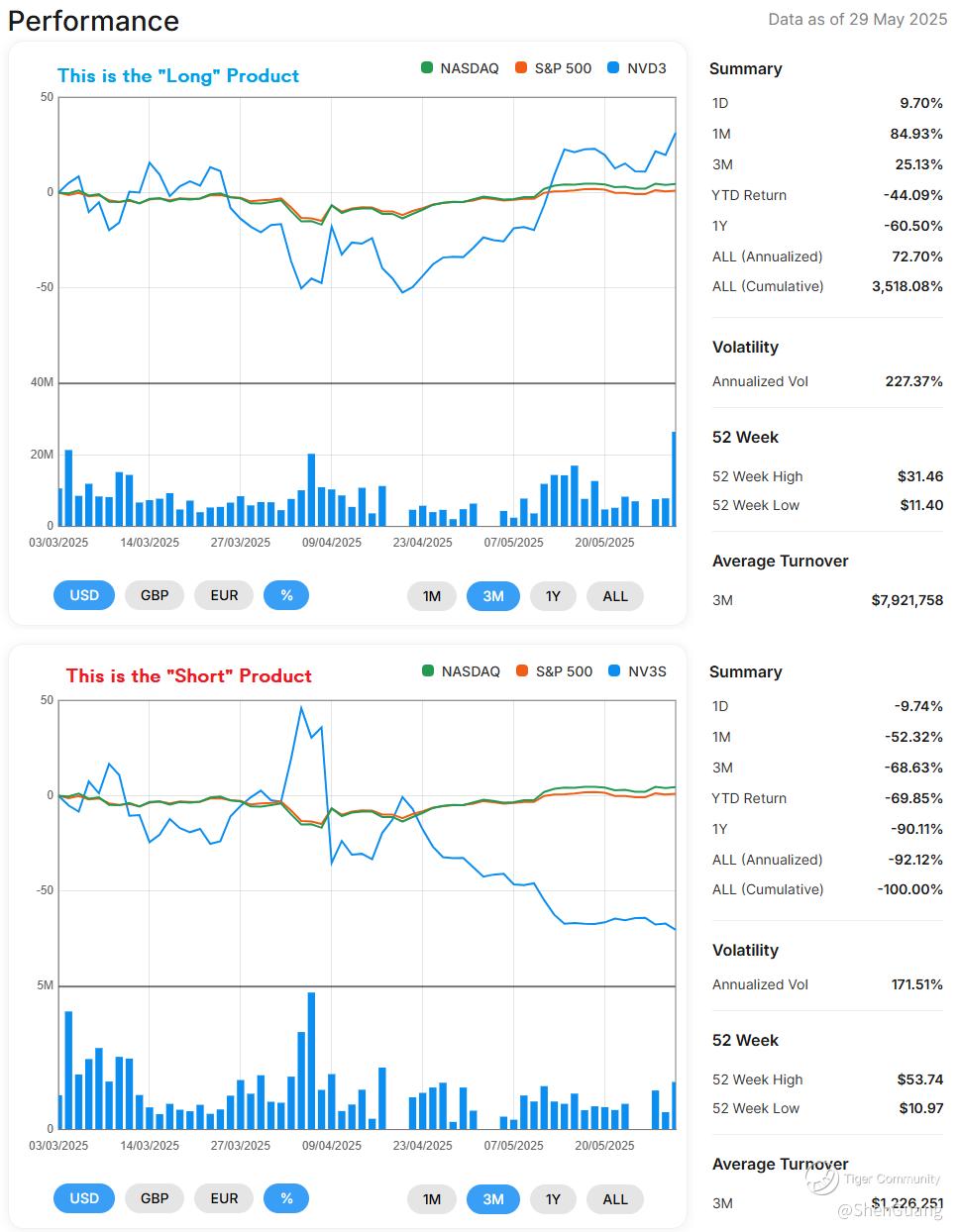Image resolution: width=960 pixels, height=1232 pixels.
Task: Click the 84.93% 1M return value
Action: coord(916,134)
